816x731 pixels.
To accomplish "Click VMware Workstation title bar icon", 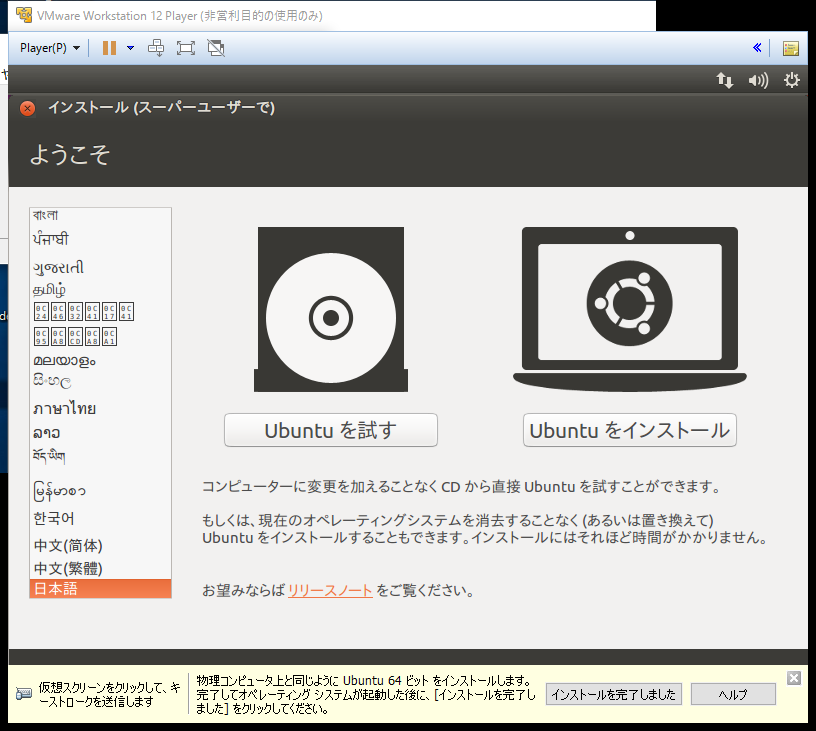I will (23, 15).
